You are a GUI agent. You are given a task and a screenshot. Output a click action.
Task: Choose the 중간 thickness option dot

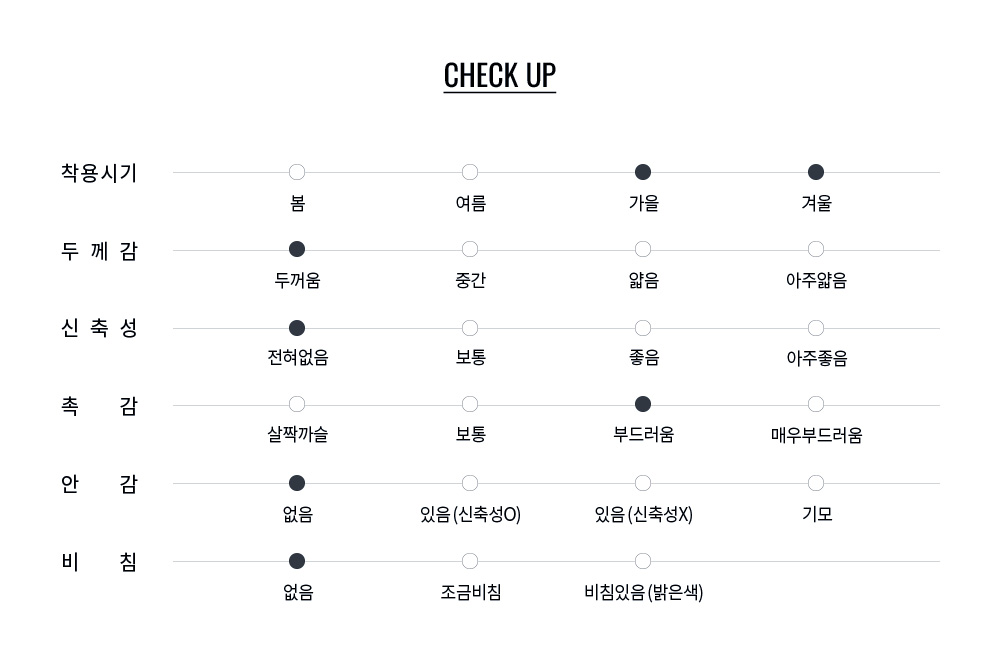pyautogui.click(x=470, y=249)
